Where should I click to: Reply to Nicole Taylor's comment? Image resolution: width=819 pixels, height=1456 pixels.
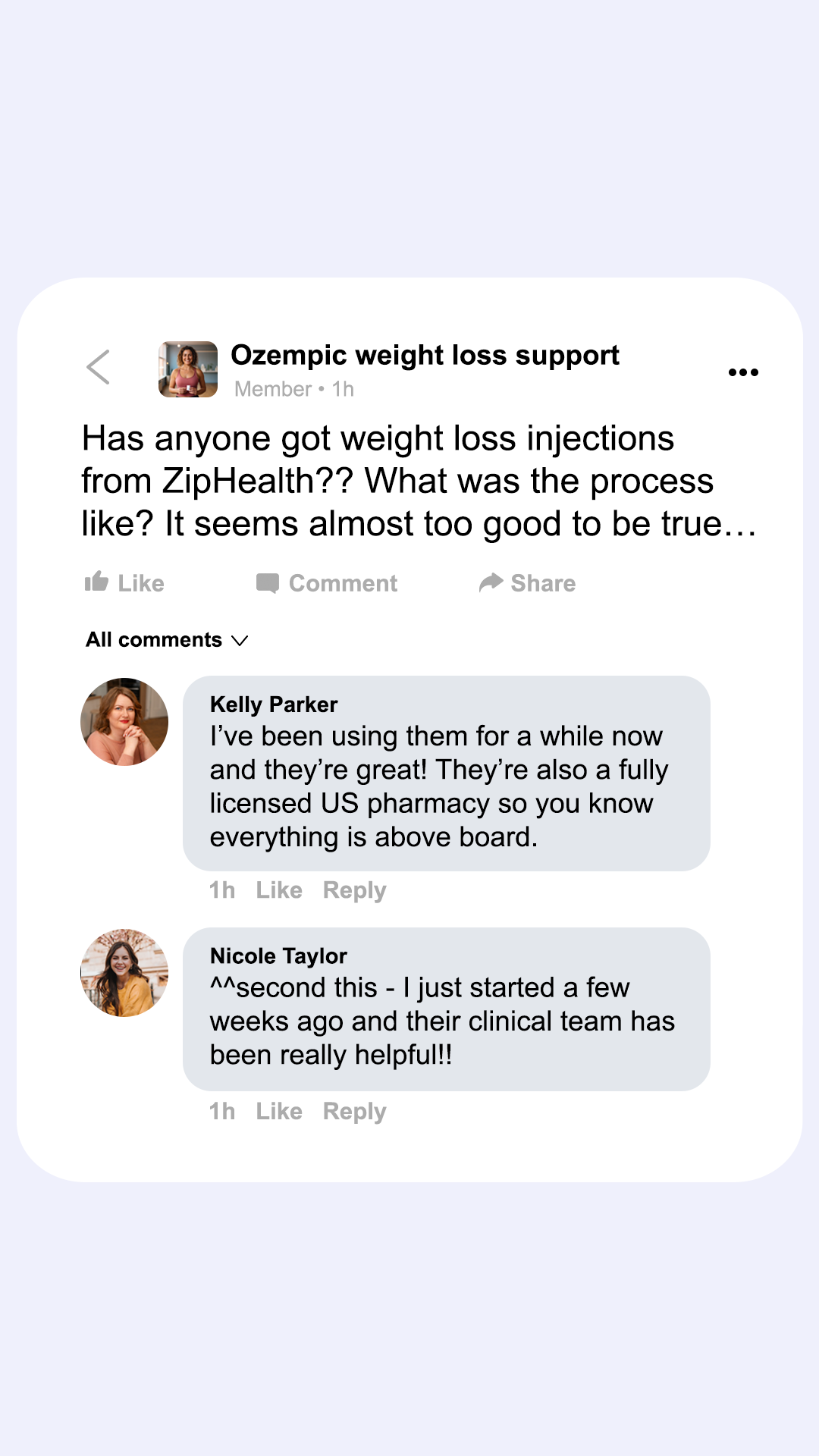click(x=354, y=1112)
